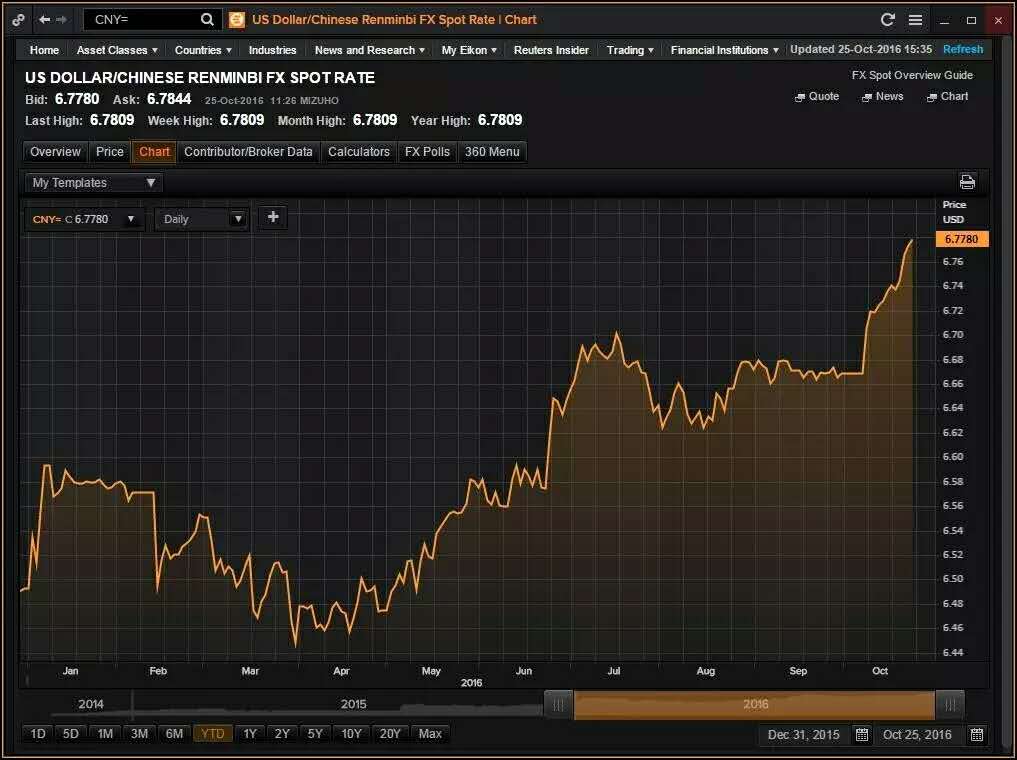This screenshot has width=1017, height=760.
Task: Add a series with plus button
Action: click(272, 218)
